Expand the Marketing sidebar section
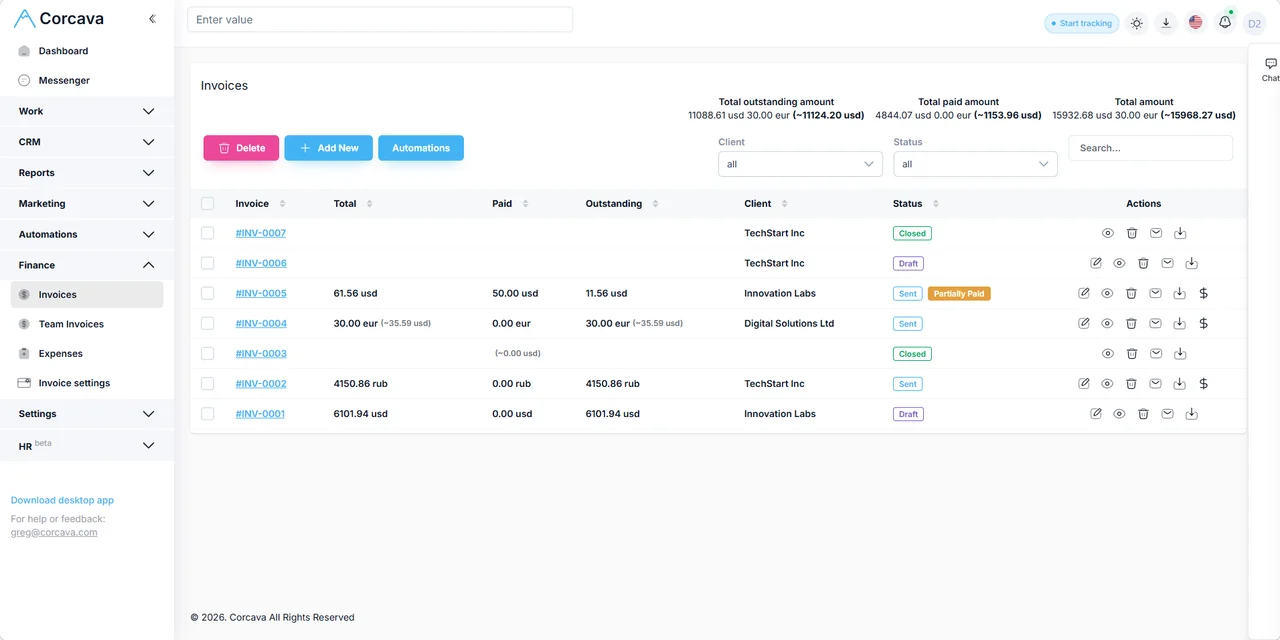 [x=87, y=203]
